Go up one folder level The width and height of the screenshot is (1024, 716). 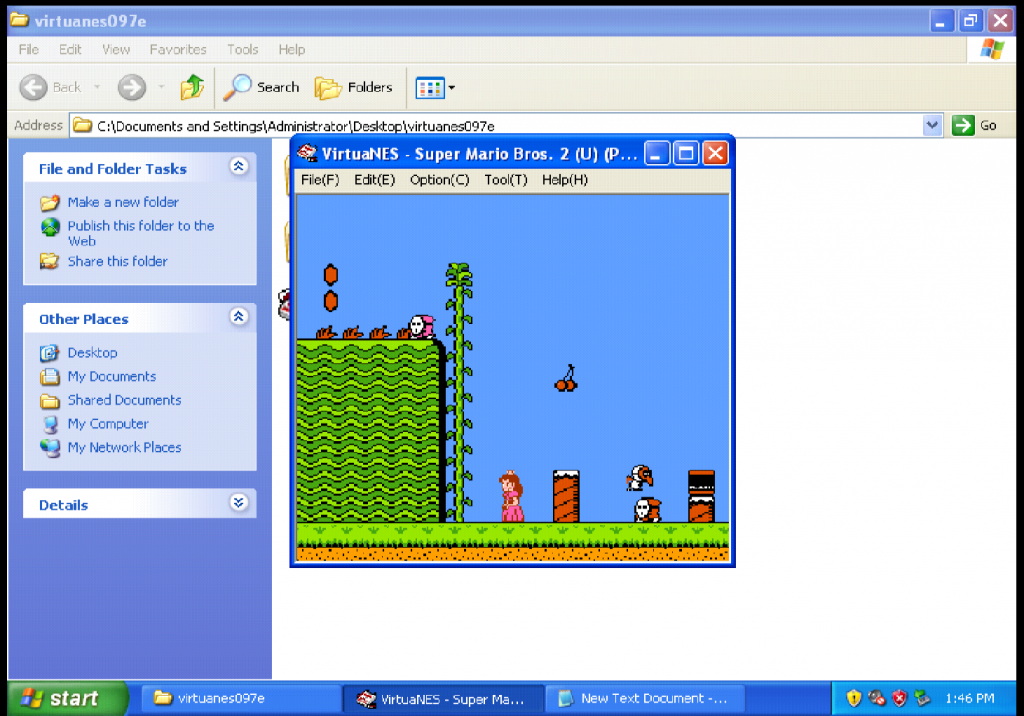coord(192,87)
